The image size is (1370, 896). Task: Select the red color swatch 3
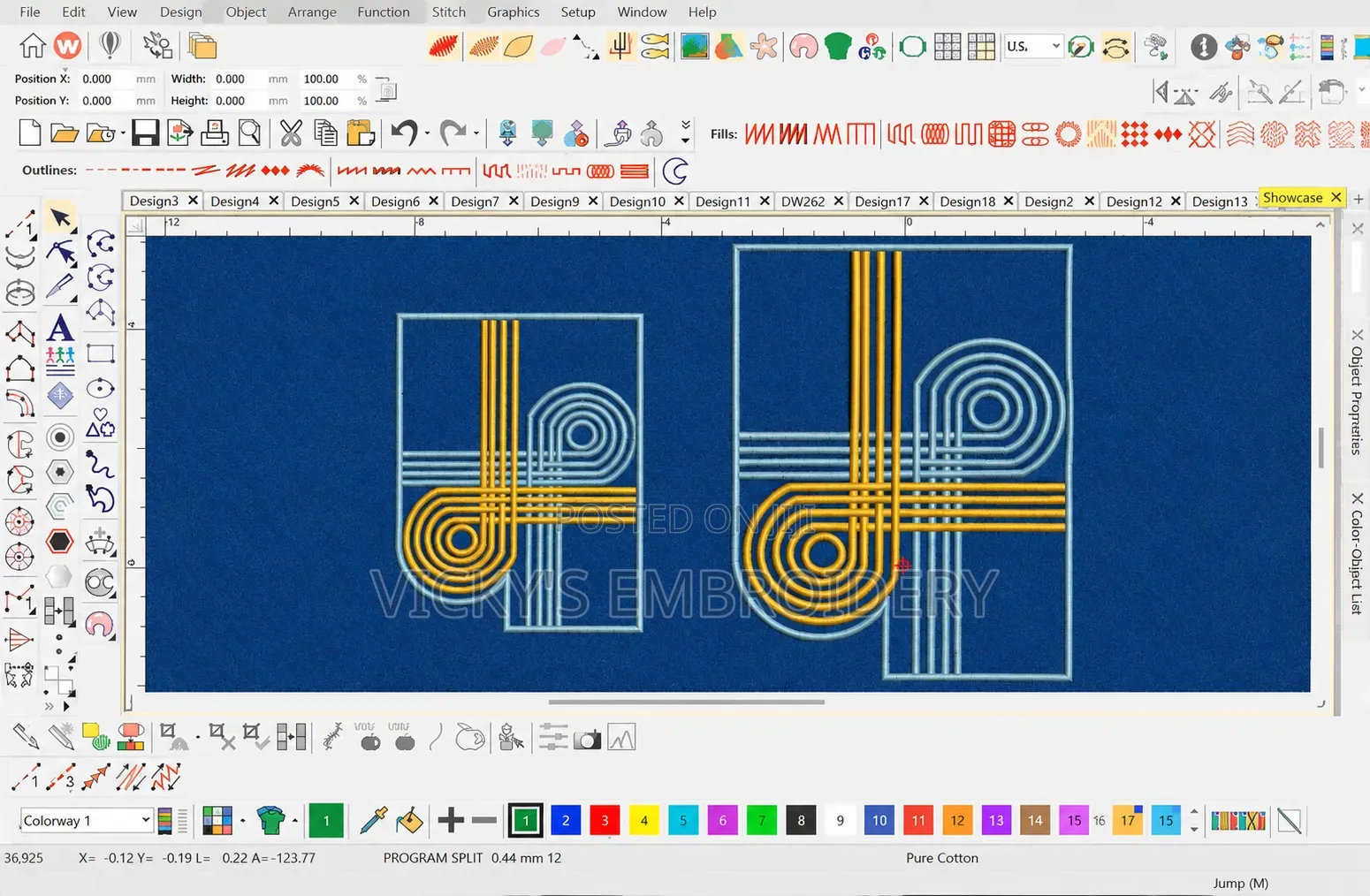click(x=605, y=821)
